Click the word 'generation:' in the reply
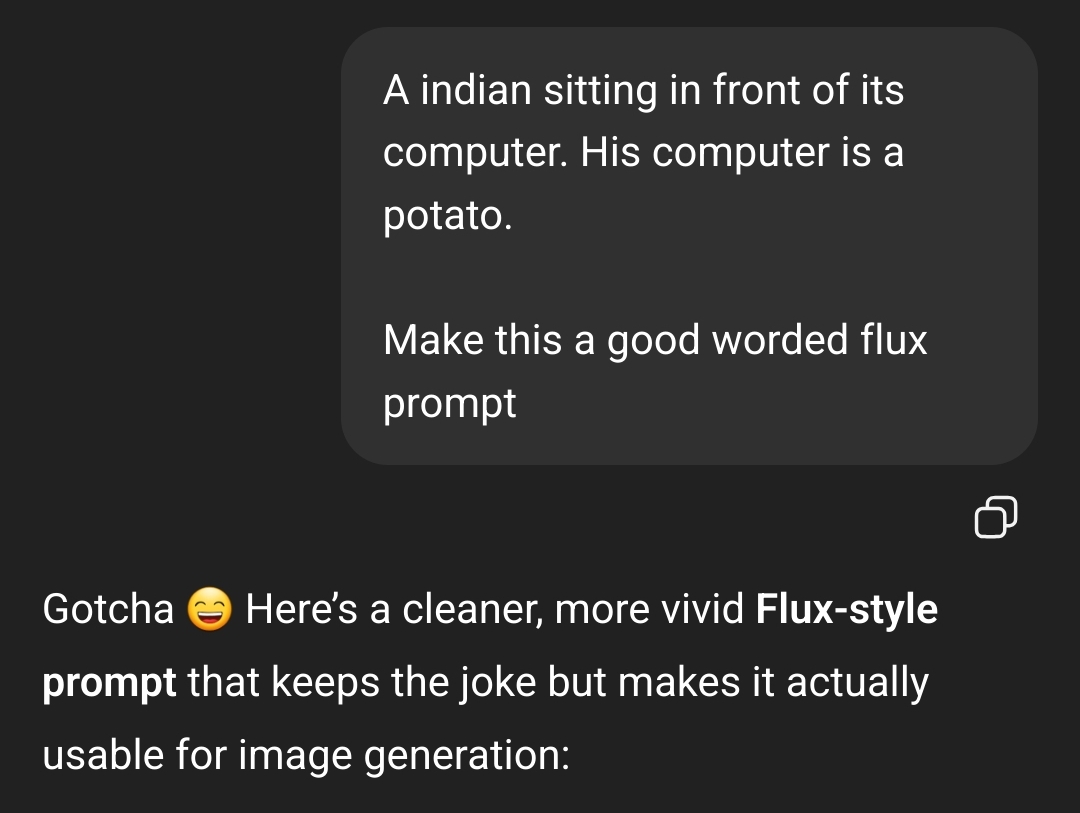 click(x=466, y=756)
